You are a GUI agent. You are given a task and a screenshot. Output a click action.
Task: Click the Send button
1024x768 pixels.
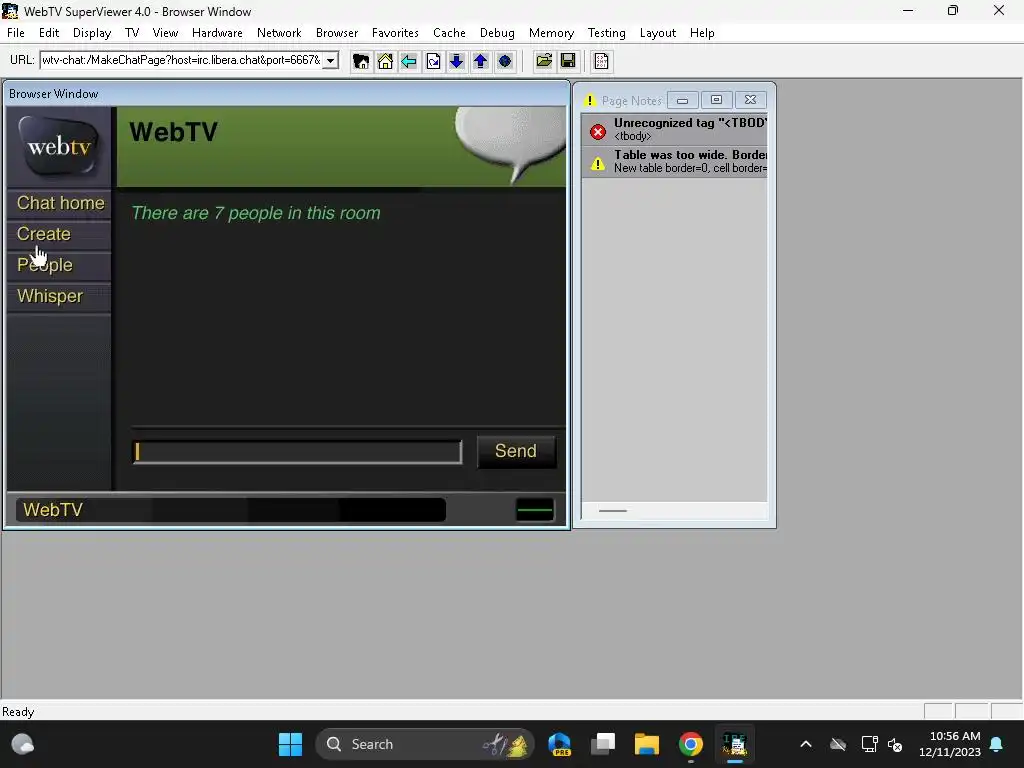(516, 451)
